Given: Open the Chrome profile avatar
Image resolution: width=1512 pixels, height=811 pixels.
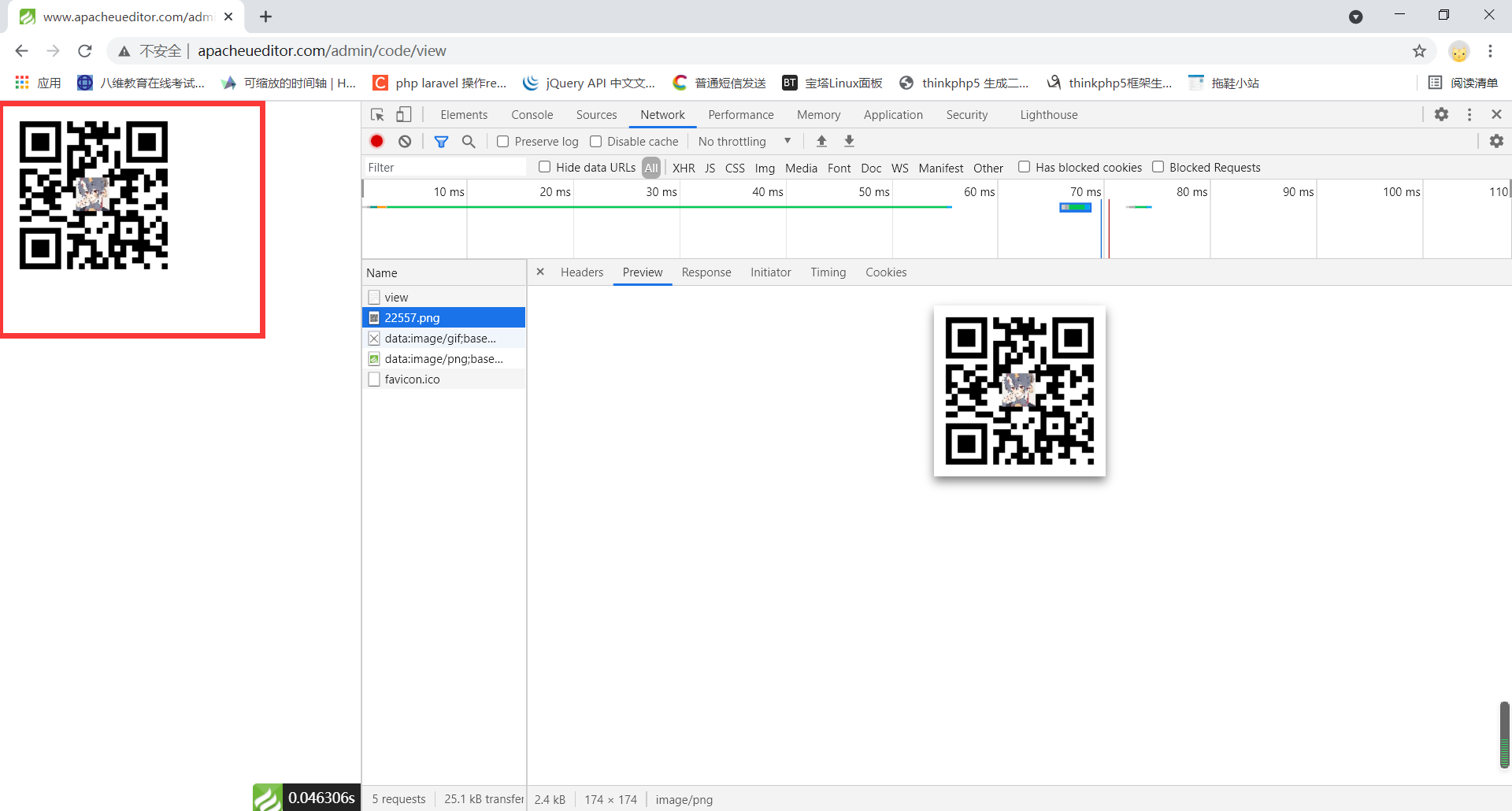Looking at the screenshot, I should coord(1459,51).
